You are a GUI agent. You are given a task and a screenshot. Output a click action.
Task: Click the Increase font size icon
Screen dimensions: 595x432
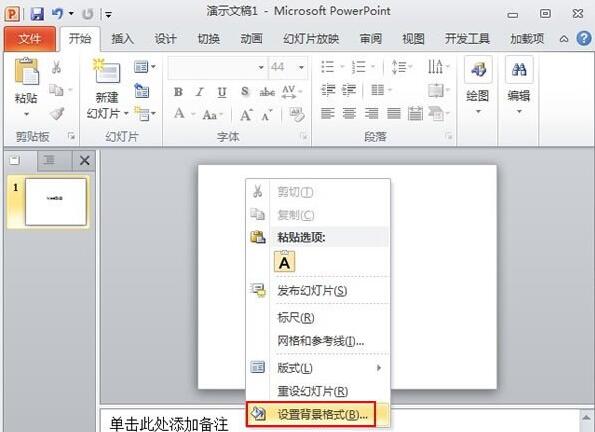[x=246, y=114]
